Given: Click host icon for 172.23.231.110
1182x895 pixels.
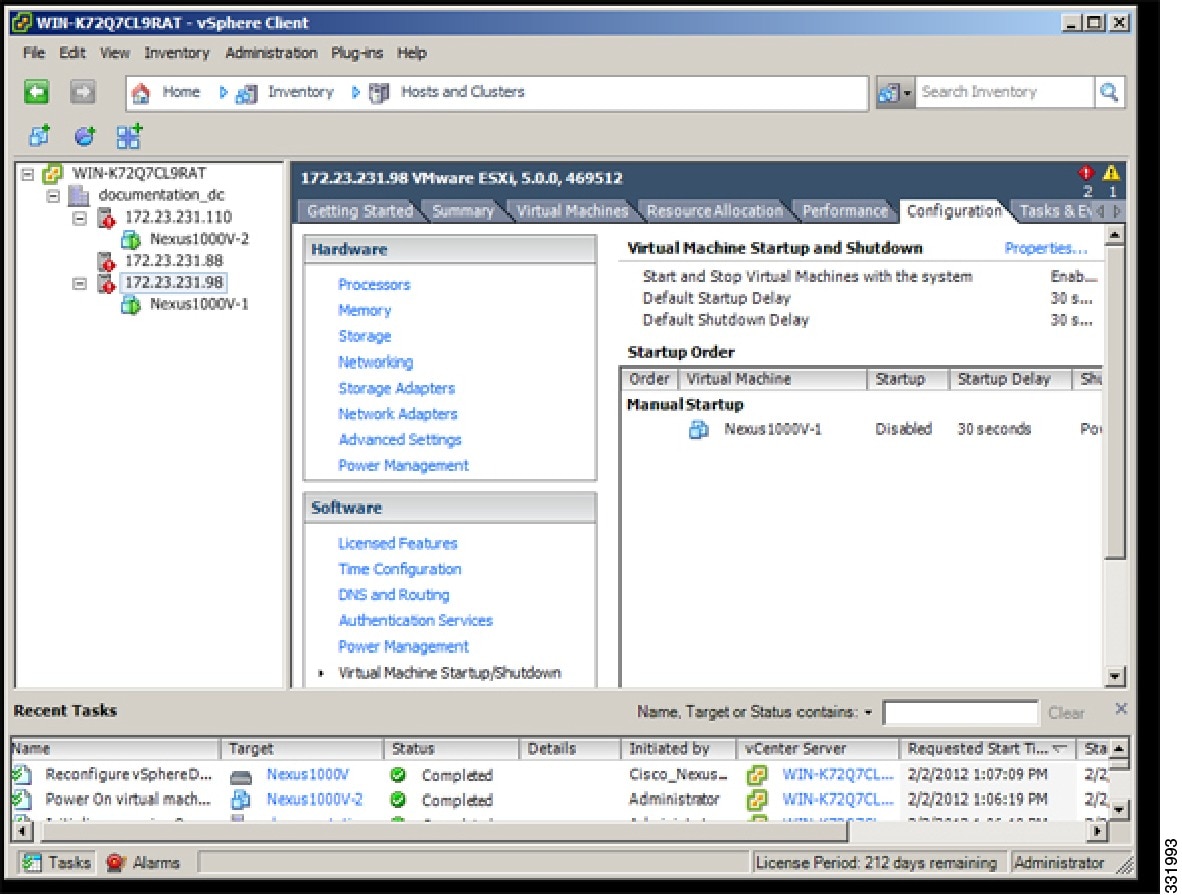Looking at the screenshot, I should click(x=106, y=218).
